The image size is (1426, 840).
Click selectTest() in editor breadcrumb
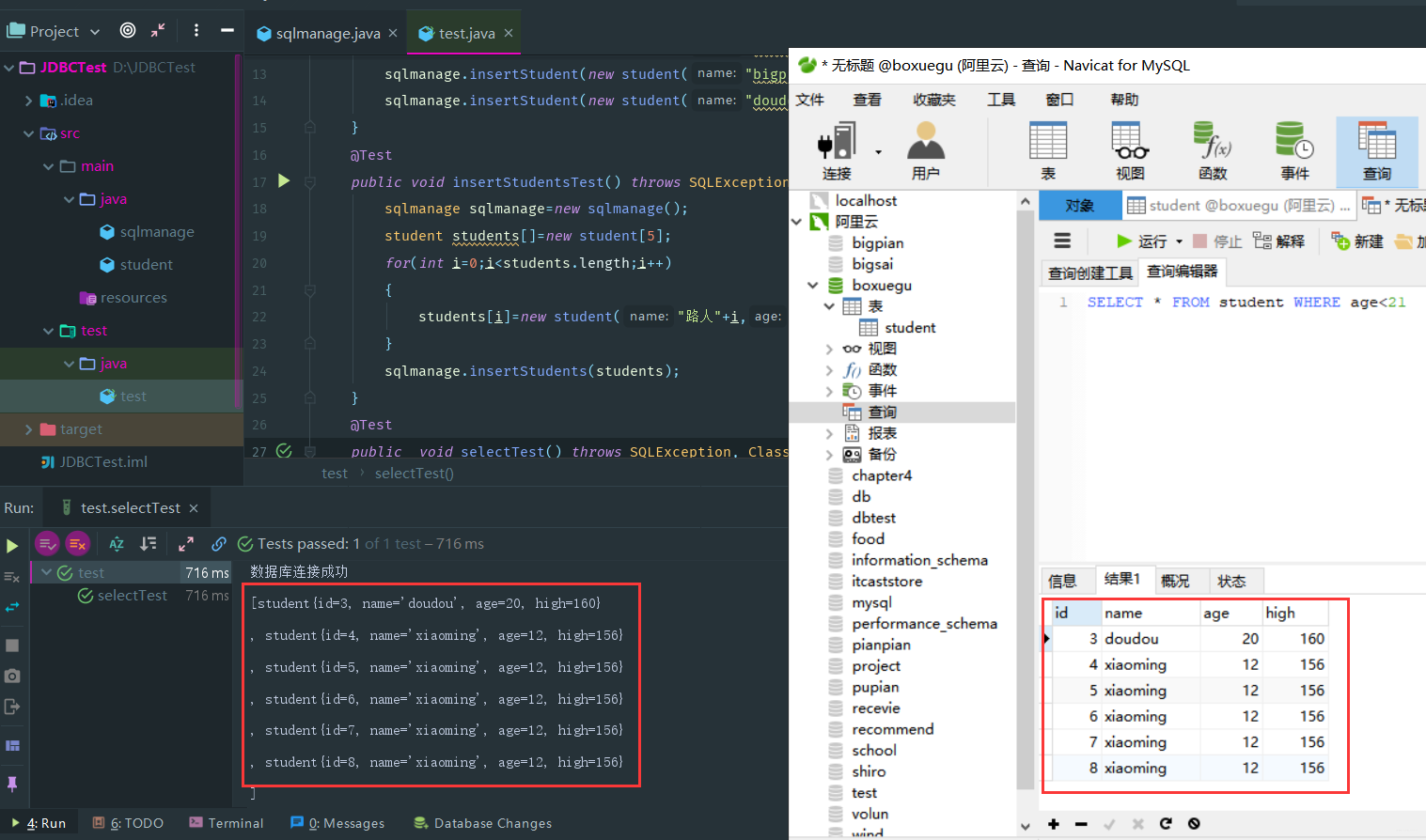415,474
